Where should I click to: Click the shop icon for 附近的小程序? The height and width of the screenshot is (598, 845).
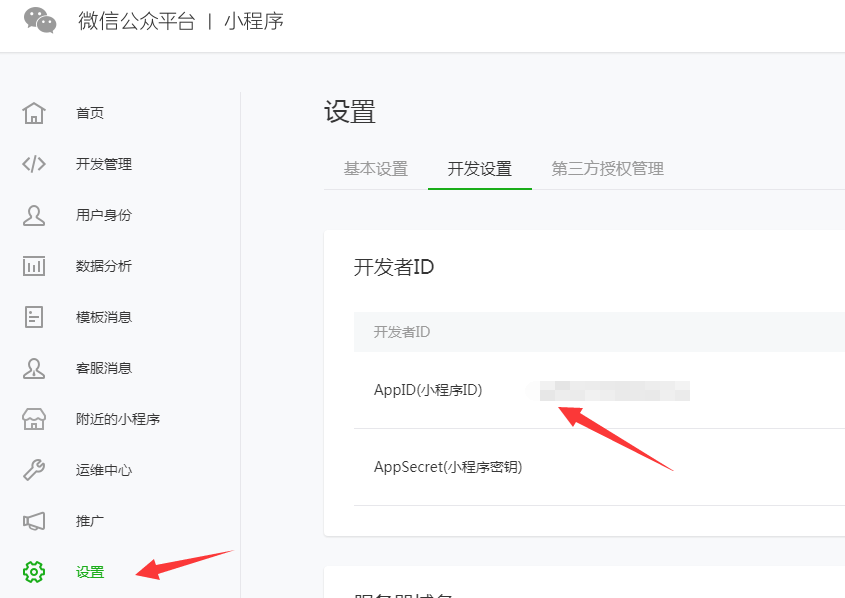tap(34, 419)
